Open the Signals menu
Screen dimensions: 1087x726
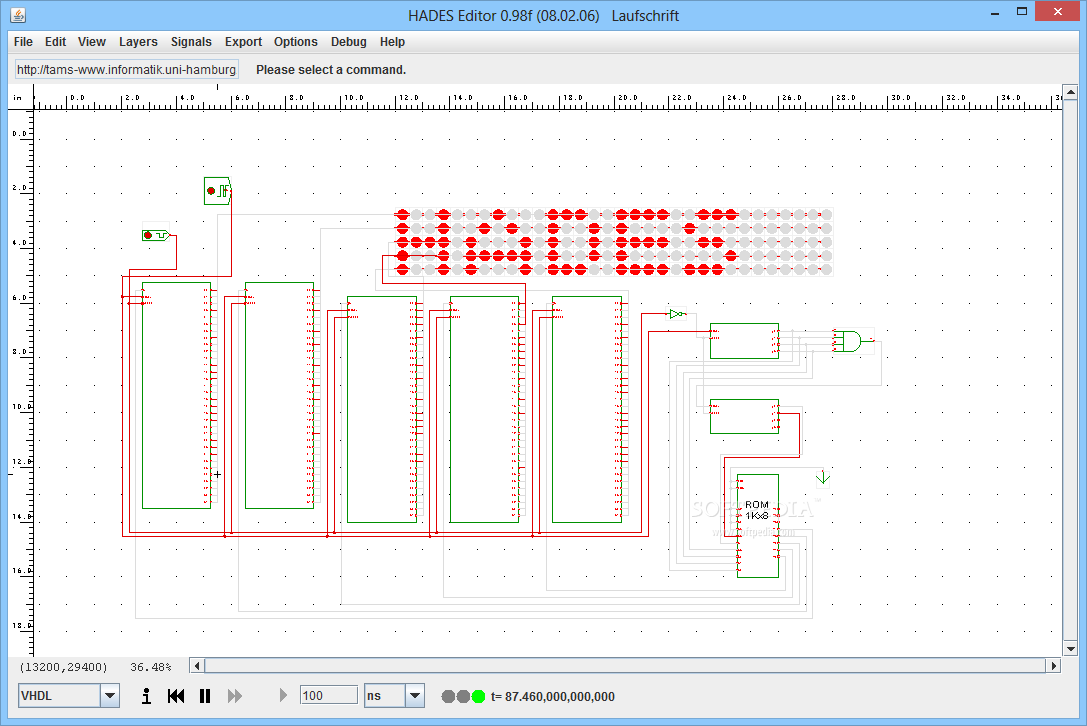coord(191,42)
